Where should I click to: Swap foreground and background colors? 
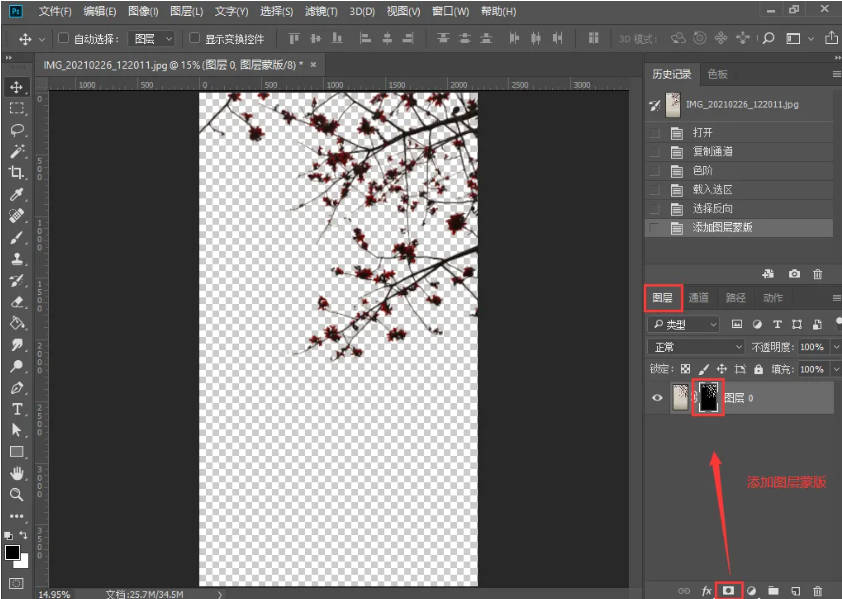[x=24, y=535]
